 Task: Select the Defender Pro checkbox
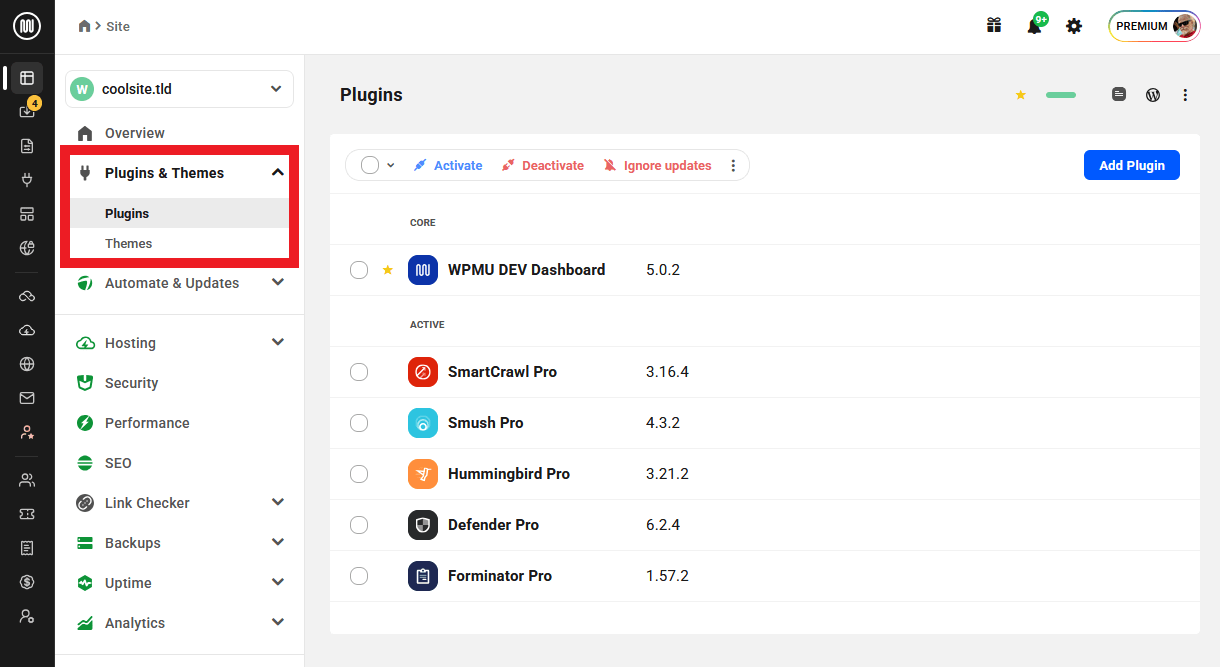click(x=359, y=525)
